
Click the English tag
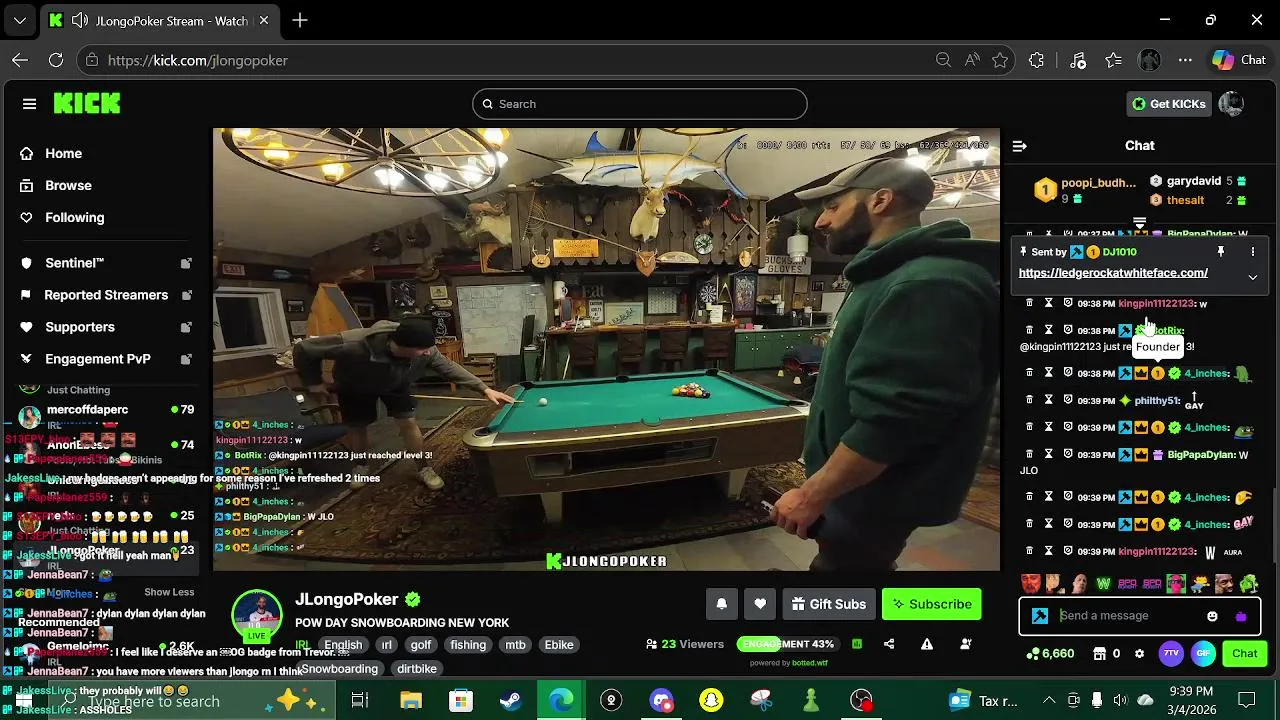coord(343,645)
